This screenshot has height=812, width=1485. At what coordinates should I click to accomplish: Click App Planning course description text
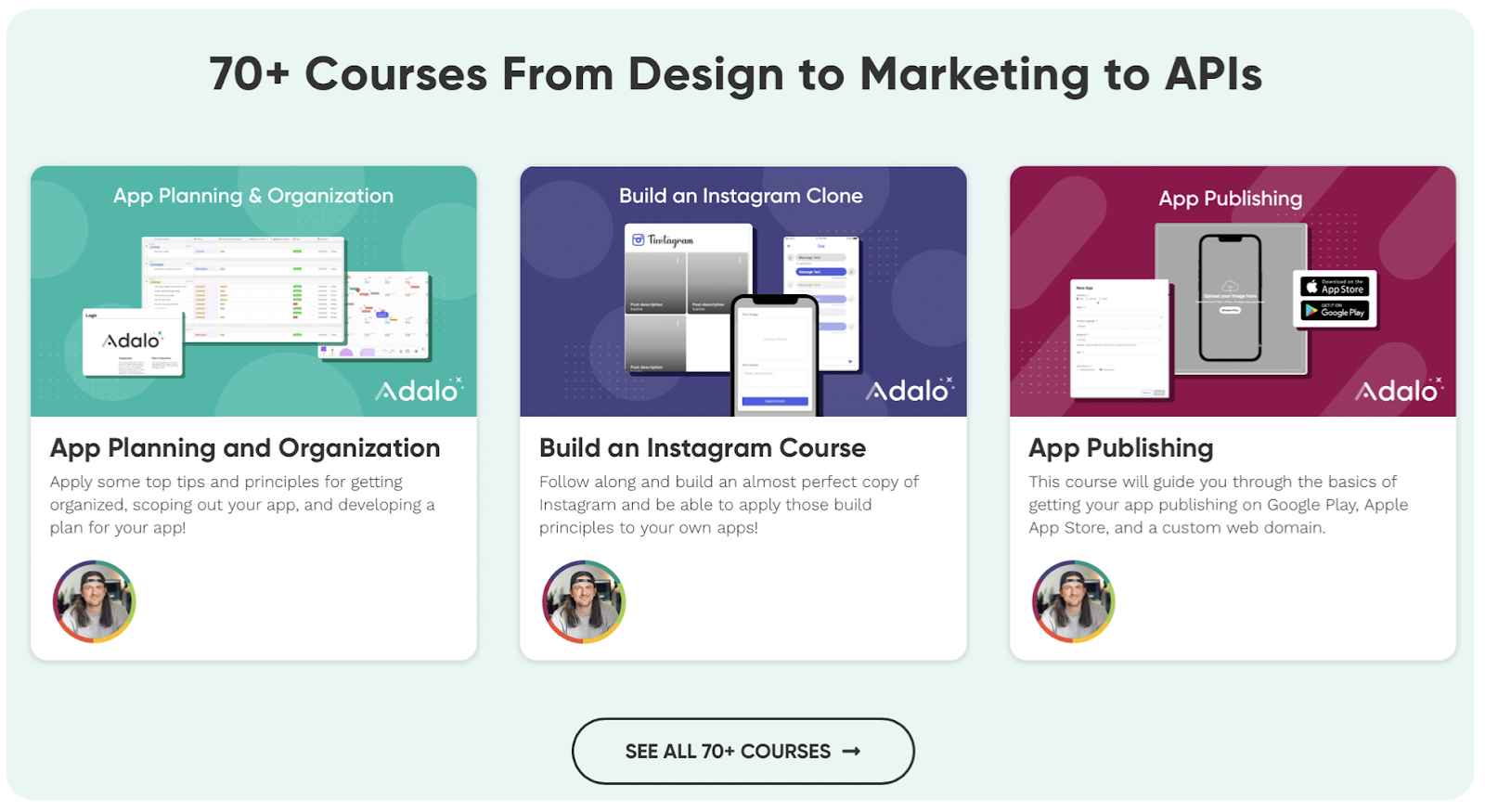pos(242,505)
